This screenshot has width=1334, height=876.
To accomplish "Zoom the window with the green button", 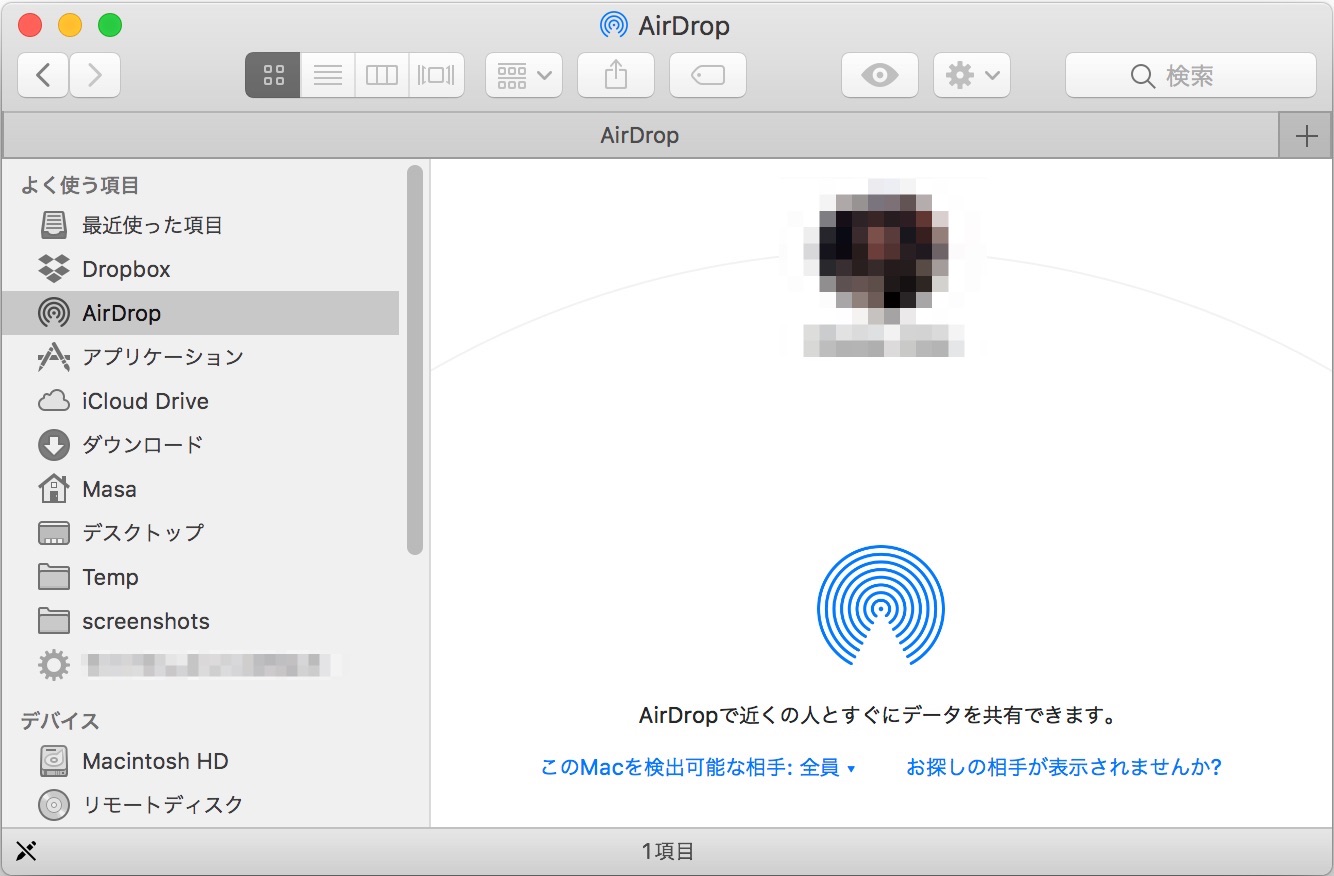I will point(110,25).
